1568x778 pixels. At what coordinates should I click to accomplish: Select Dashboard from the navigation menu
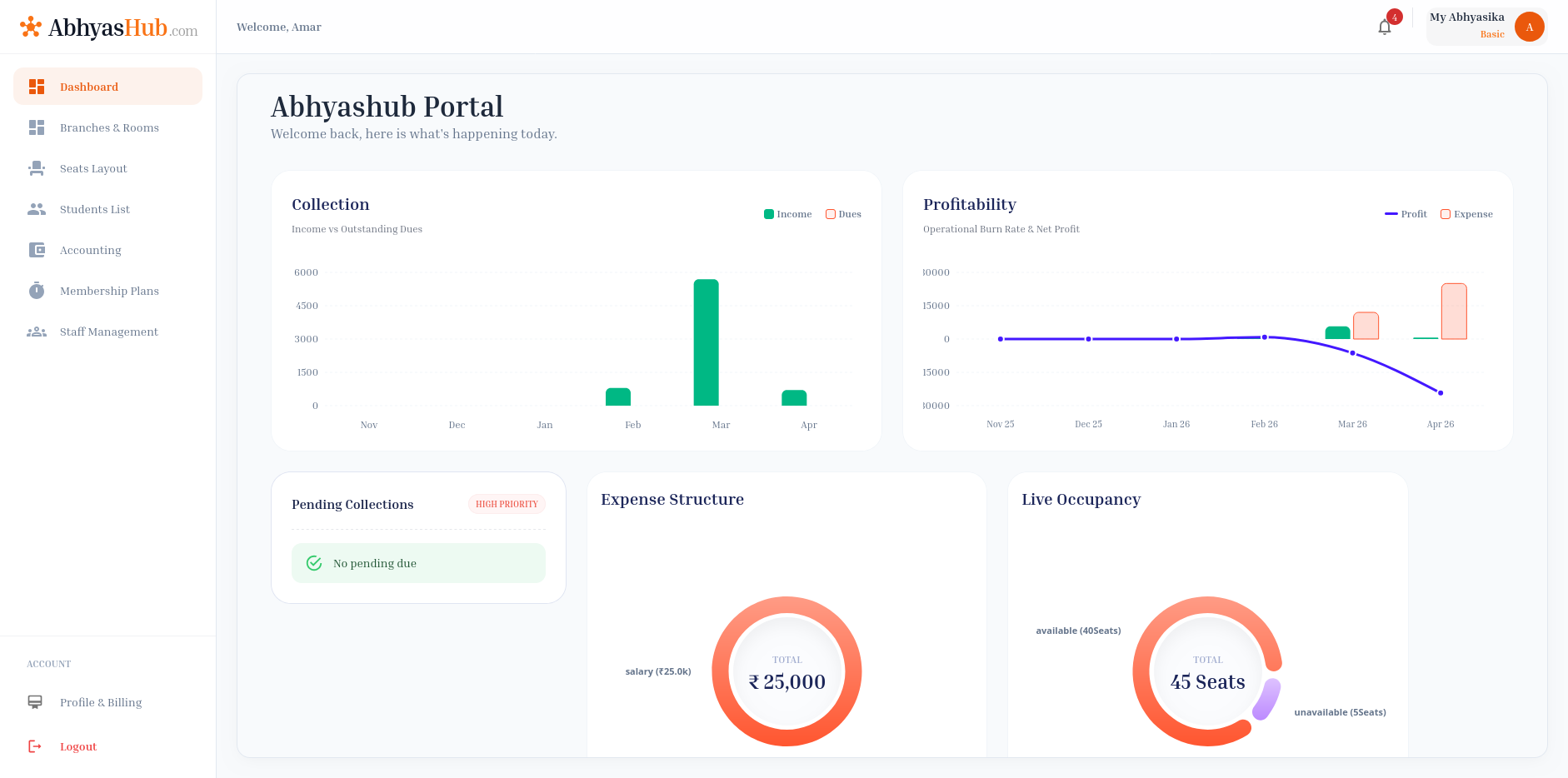tap(89, 86)
